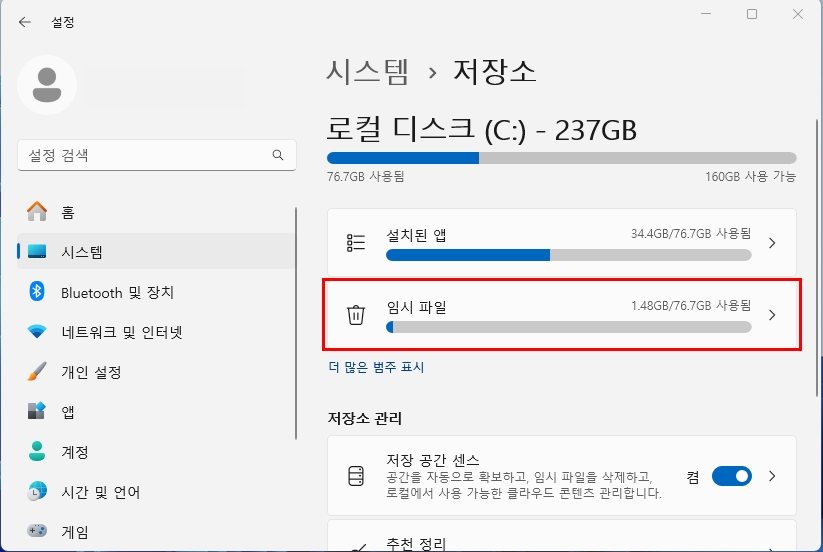Go back with the arrow icon
This screenshot has width=823, height=552.
[x=25, y=22]
